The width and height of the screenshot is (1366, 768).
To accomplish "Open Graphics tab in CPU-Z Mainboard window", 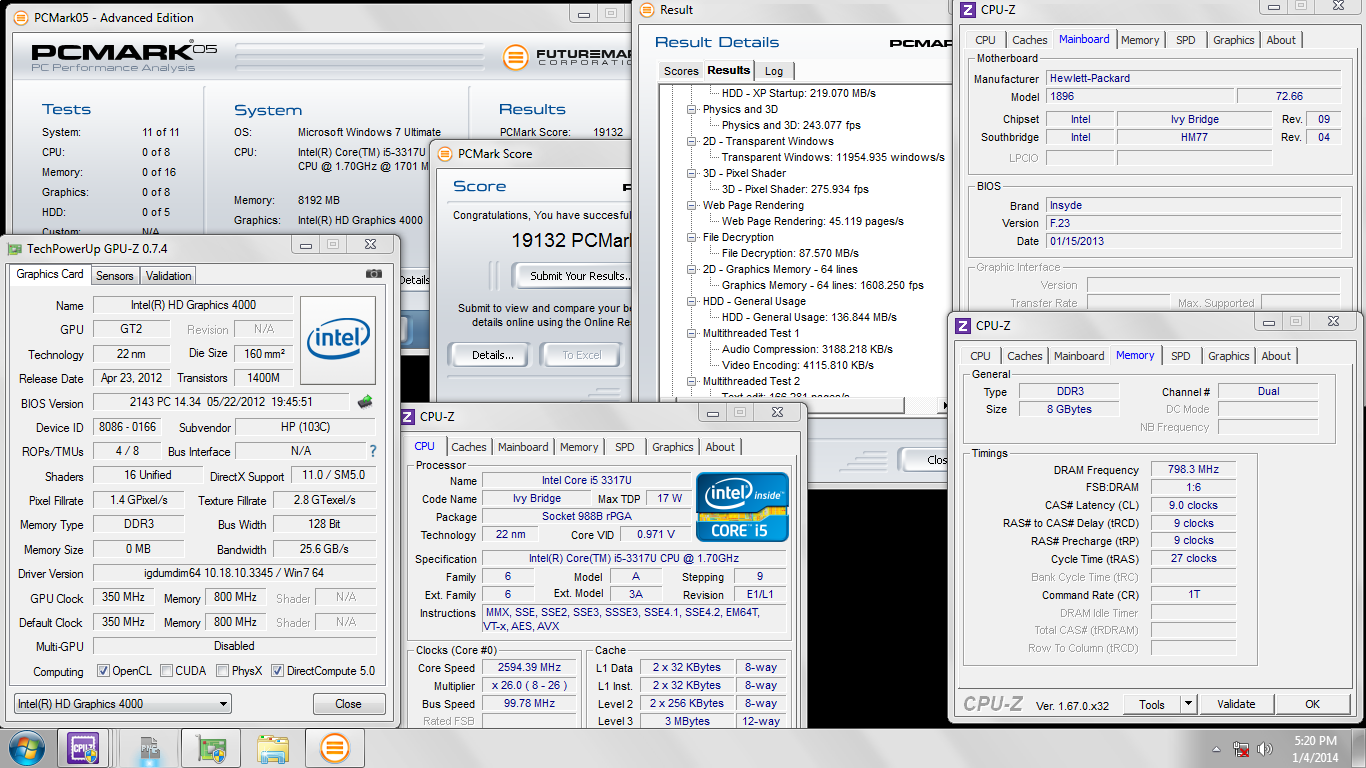I will click(1234, 40).
